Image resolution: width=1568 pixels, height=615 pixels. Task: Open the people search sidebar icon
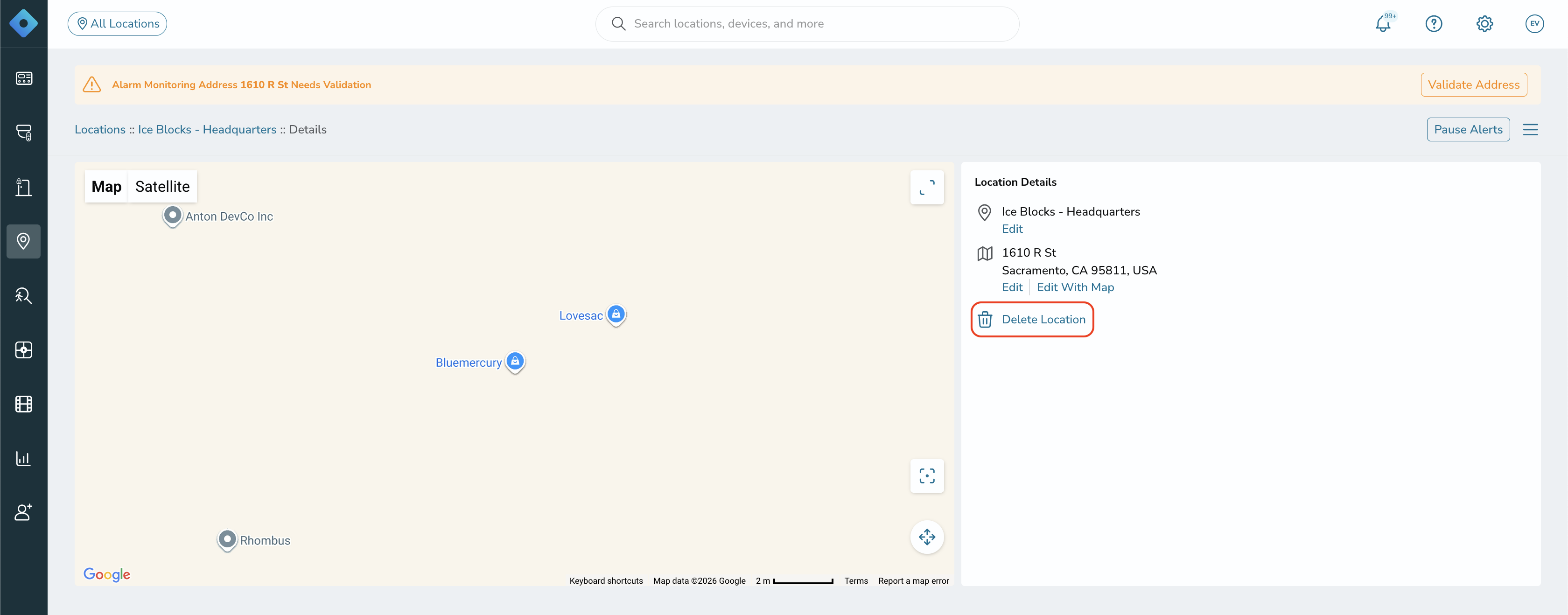coord(24,295)
